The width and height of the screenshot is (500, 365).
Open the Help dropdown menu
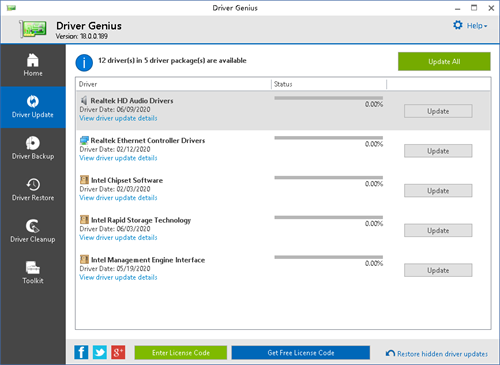pyautogui.click(x=477, y=26)
